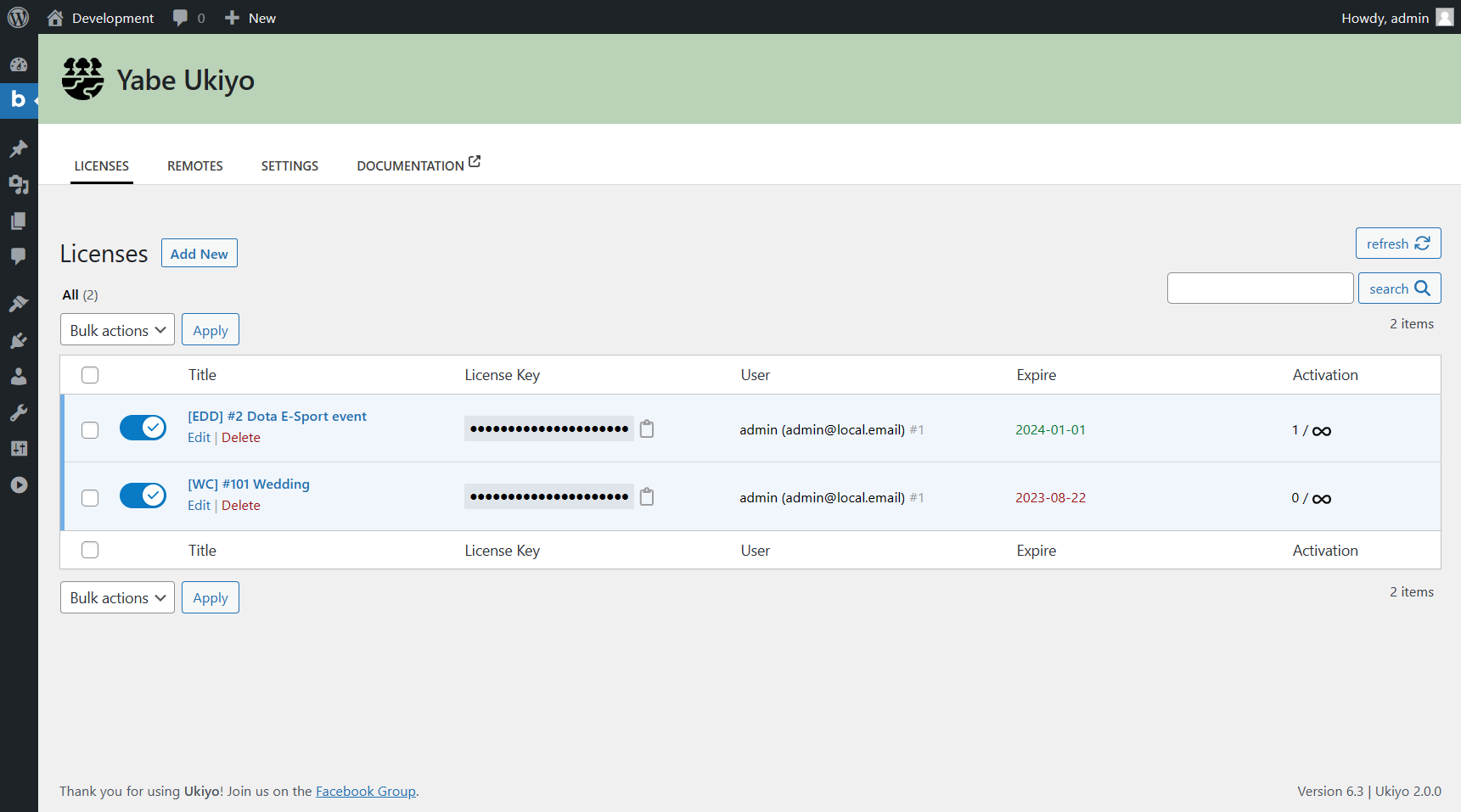Copy the Dota E-Sport license key
This screenshot has height=812, width=1461.
click(x=647, y=429)
